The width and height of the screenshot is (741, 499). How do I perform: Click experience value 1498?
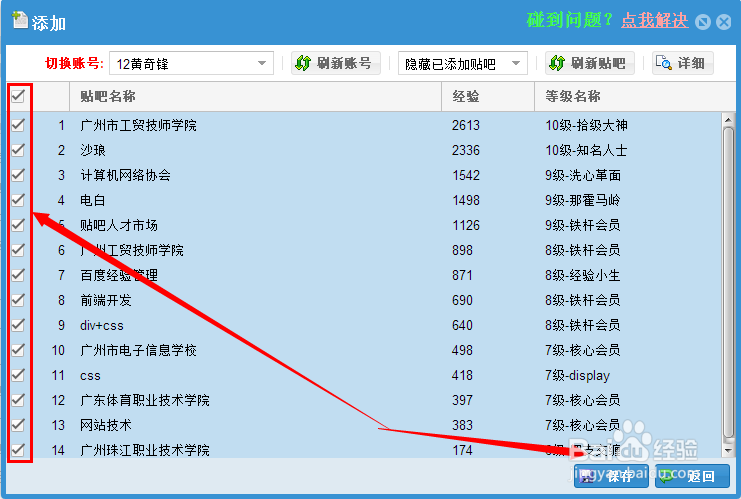click(x=466, y=200)
